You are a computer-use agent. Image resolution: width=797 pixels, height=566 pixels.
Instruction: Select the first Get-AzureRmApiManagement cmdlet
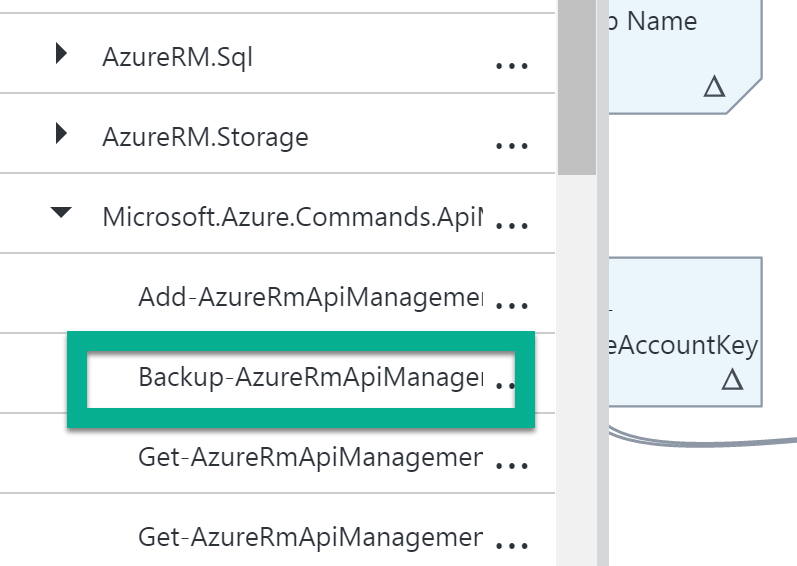[310, 457]
